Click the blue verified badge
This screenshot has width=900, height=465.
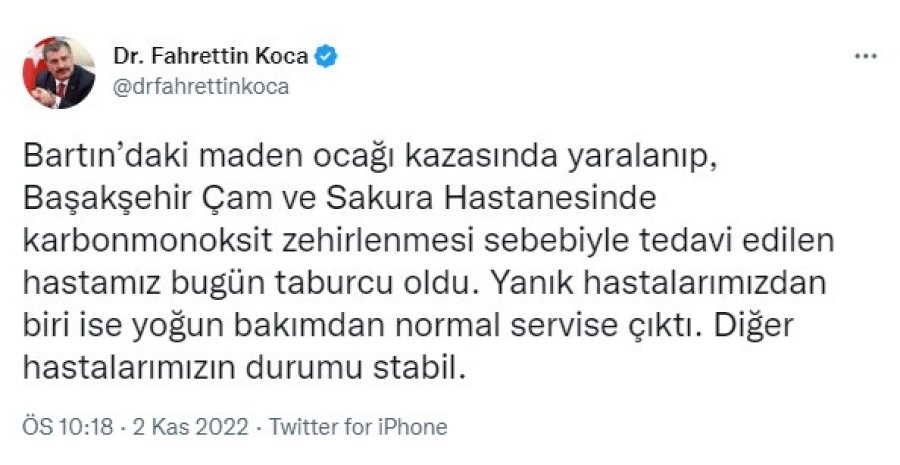point(326,56)
